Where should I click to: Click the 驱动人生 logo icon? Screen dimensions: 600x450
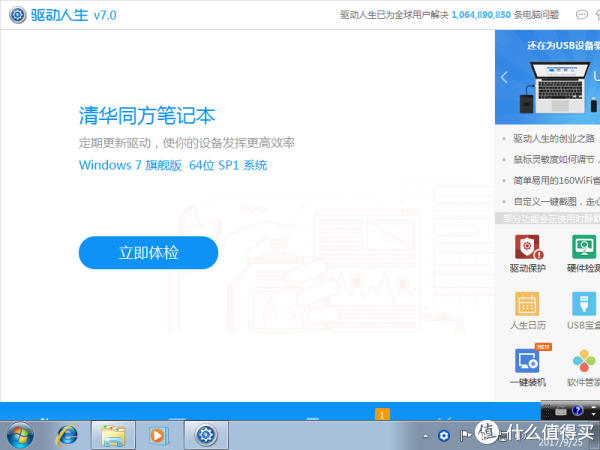tap(18, 15)
